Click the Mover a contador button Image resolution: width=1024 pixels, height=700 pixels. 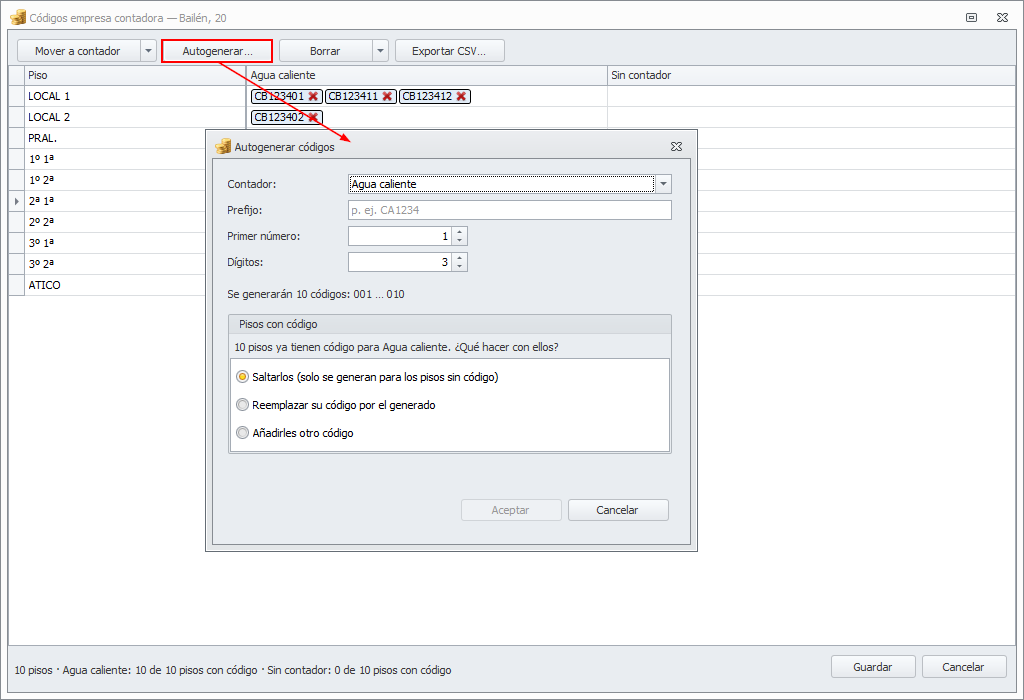pyautogui.click(x=78, y=51)
